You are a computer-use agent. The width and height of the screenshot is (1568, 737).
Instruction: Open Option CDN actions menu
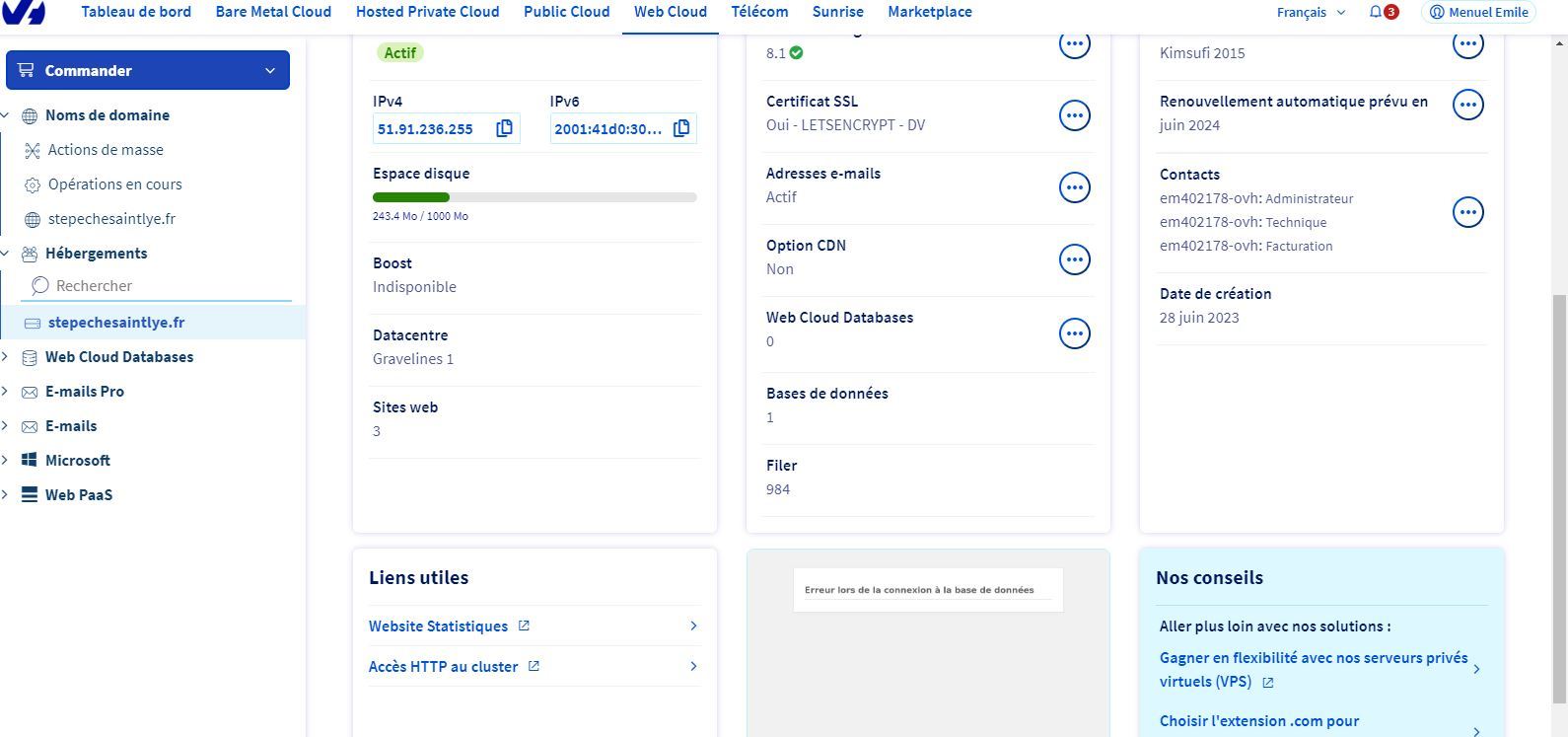click(1074, 259)
